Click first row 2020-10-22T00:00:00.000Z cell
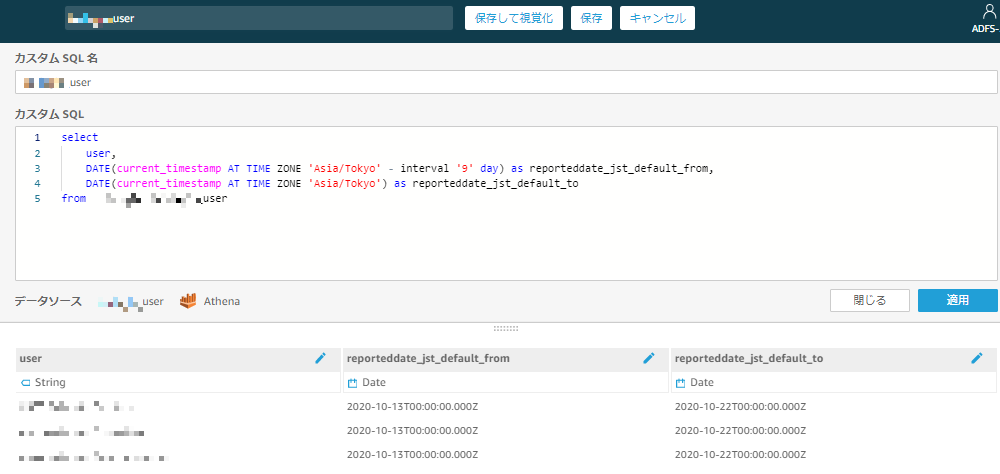 point(740,406)
